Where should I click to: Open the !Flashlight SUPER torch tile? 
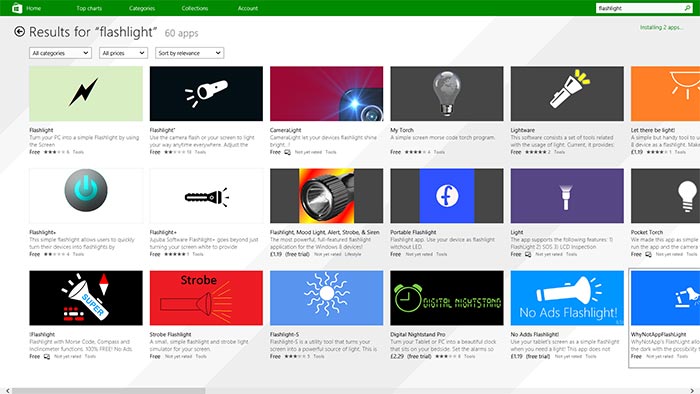[86, 298]
